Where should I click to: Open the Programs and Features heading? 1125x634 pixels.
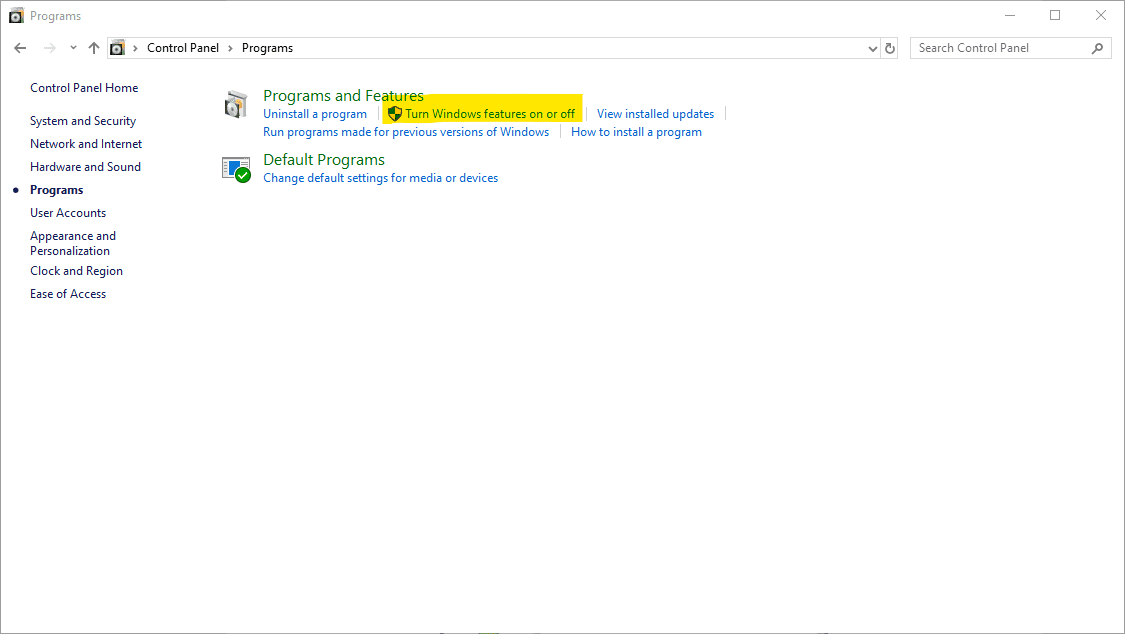point(343,95)
